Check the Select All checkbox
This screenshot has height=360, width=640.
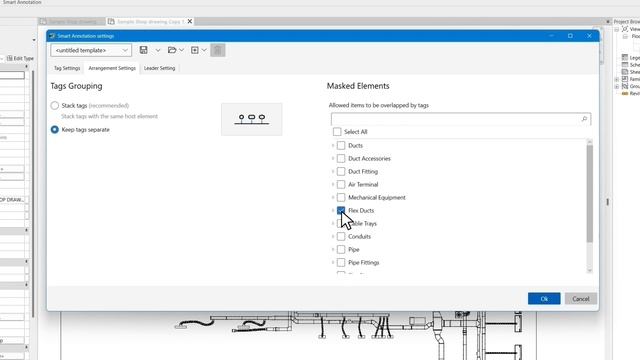tap(337, 132)
